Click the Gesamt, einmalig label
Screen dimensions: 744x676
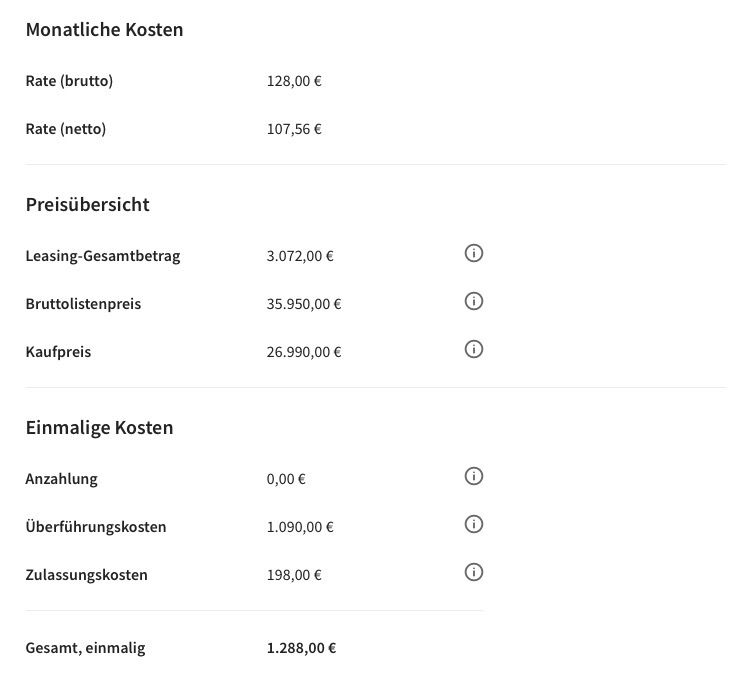[85, 648]
